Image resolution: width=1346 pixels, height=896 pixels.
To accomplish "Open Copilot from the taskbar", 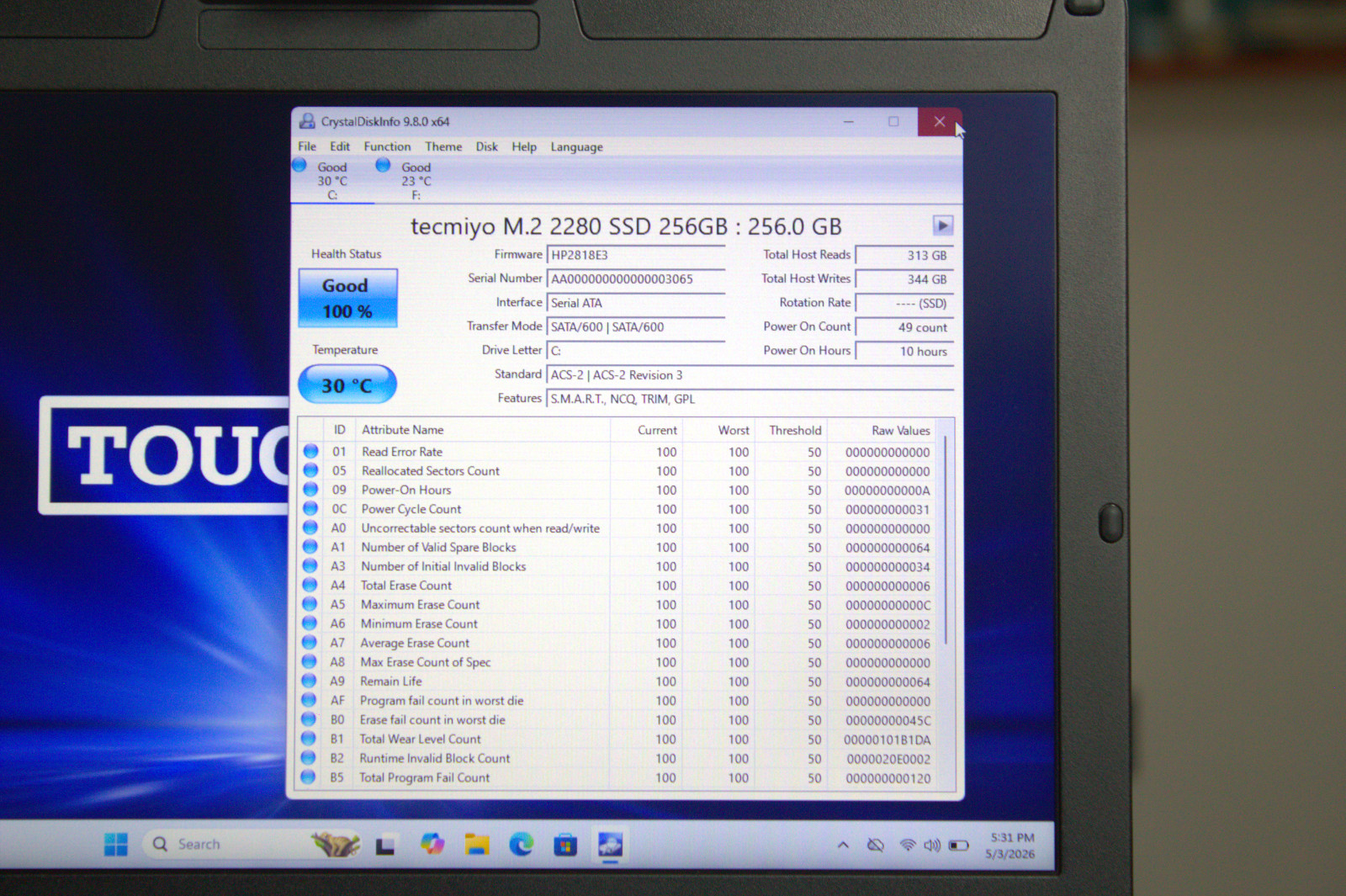I will tap(432, 844).
